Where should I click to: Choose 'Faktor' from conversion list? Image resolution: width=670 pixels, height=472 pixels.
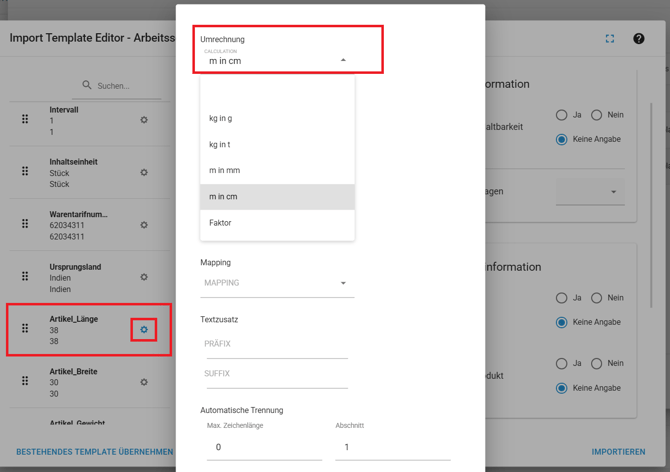[220, 223]
